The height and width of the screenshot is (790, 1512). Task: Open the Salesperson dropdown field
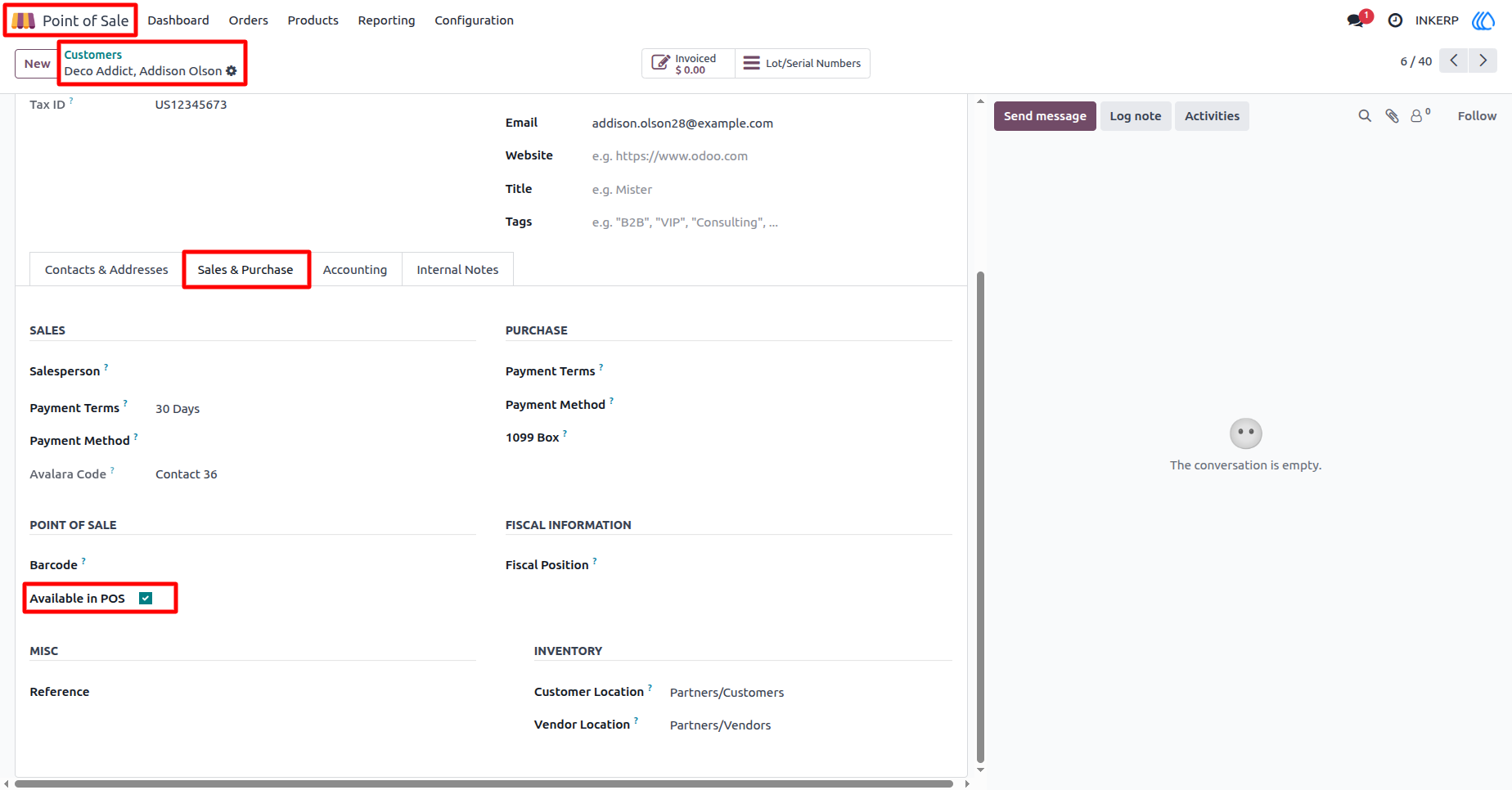pyautogui.click(x=315, y=371)
